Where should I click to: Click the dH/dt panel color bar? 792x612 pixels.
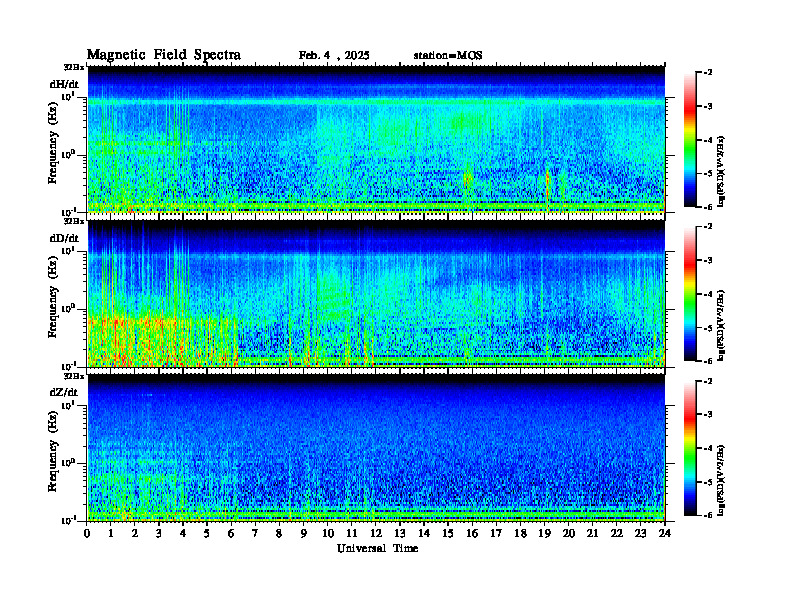click(690, 140)
